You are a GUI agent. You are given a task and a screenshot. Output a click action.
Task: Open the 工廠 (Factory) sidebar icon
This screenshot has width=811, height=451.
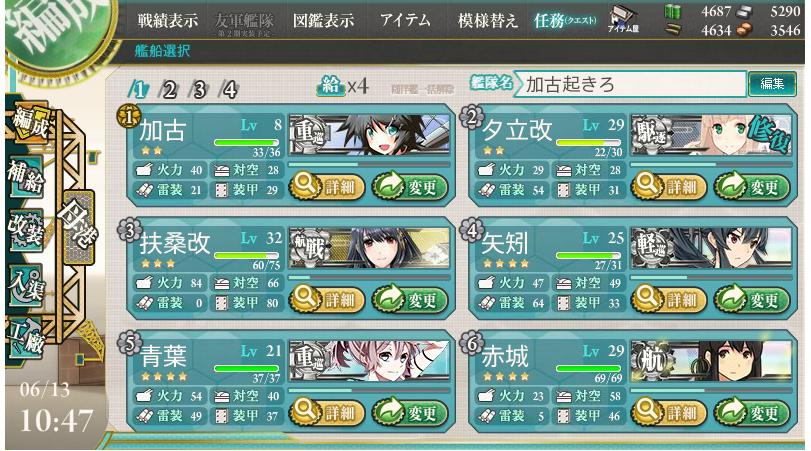(26, 337)
